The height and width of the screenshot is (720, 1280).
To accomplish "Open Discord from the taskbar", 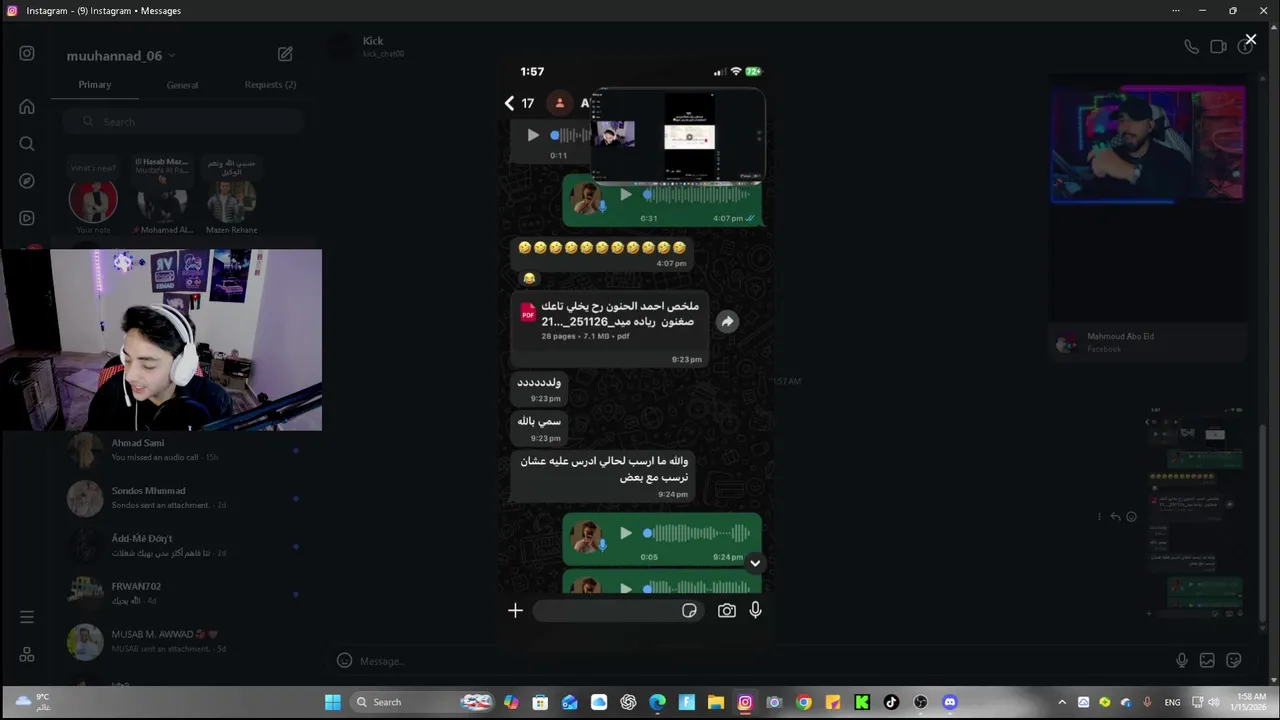I will tap(949, 702).
